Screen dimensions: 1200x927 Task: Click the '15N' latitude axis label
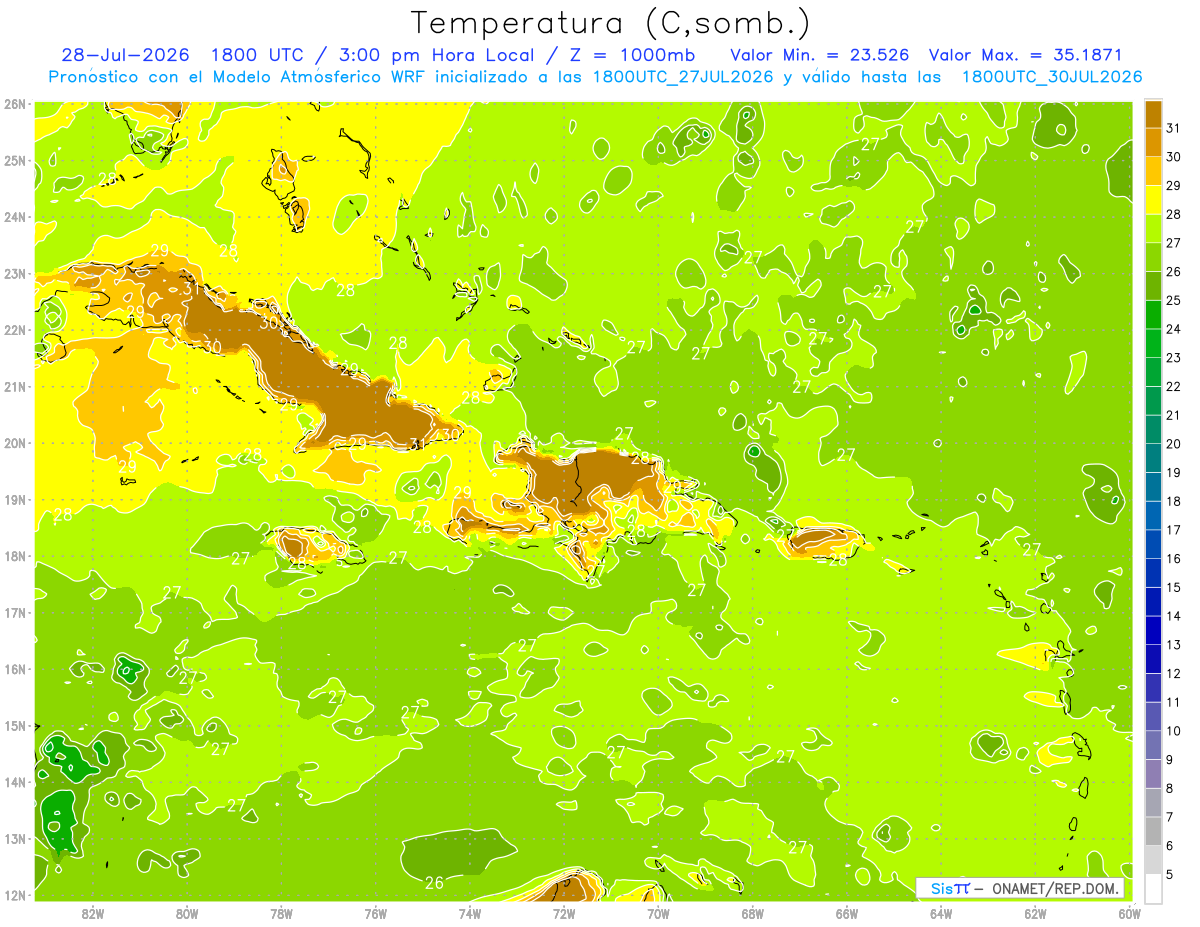click(x=14, y=725)
